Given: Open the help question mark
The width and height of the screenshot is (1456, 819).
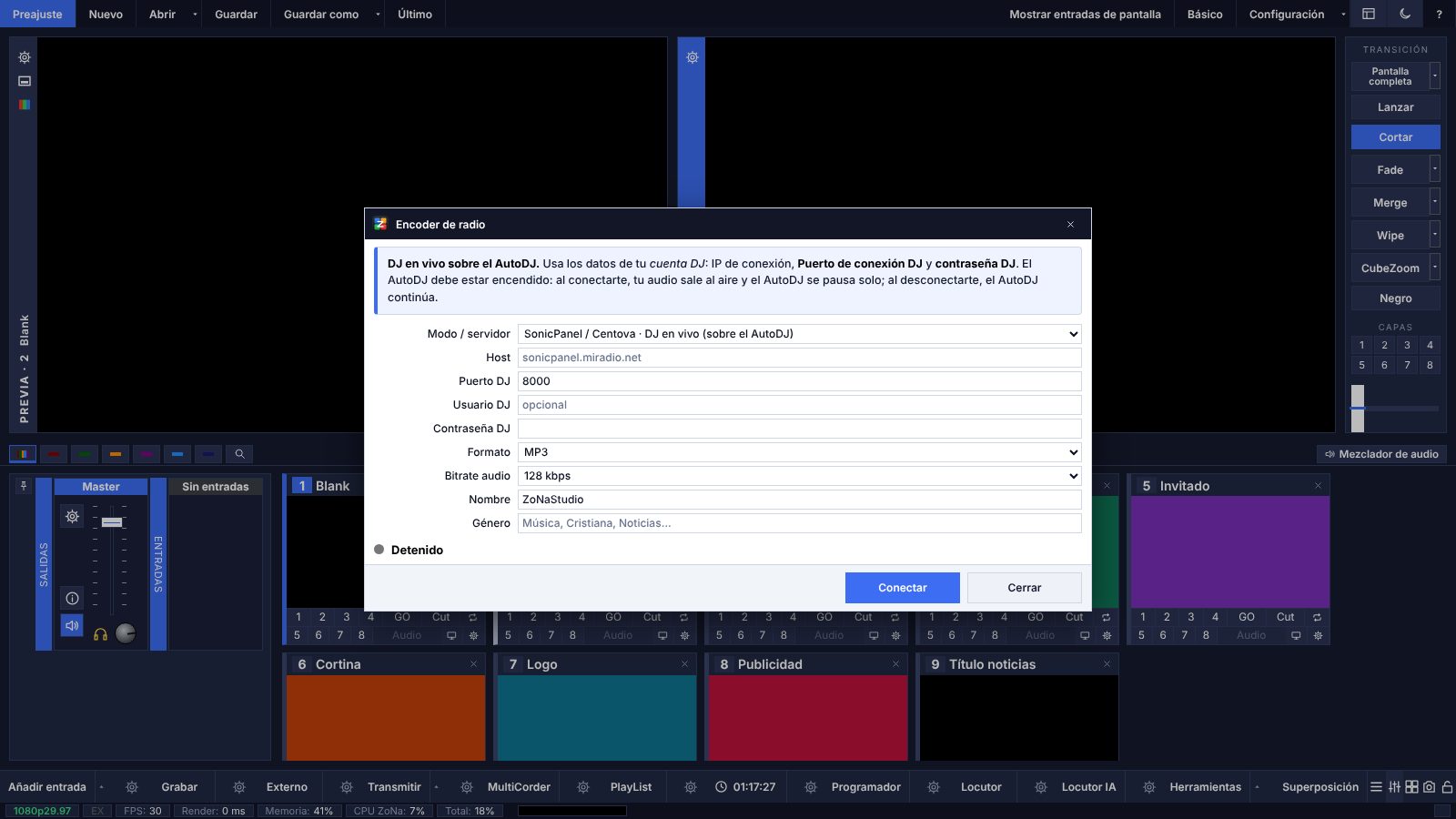Looking at the screenshot, I should 1439,14.
